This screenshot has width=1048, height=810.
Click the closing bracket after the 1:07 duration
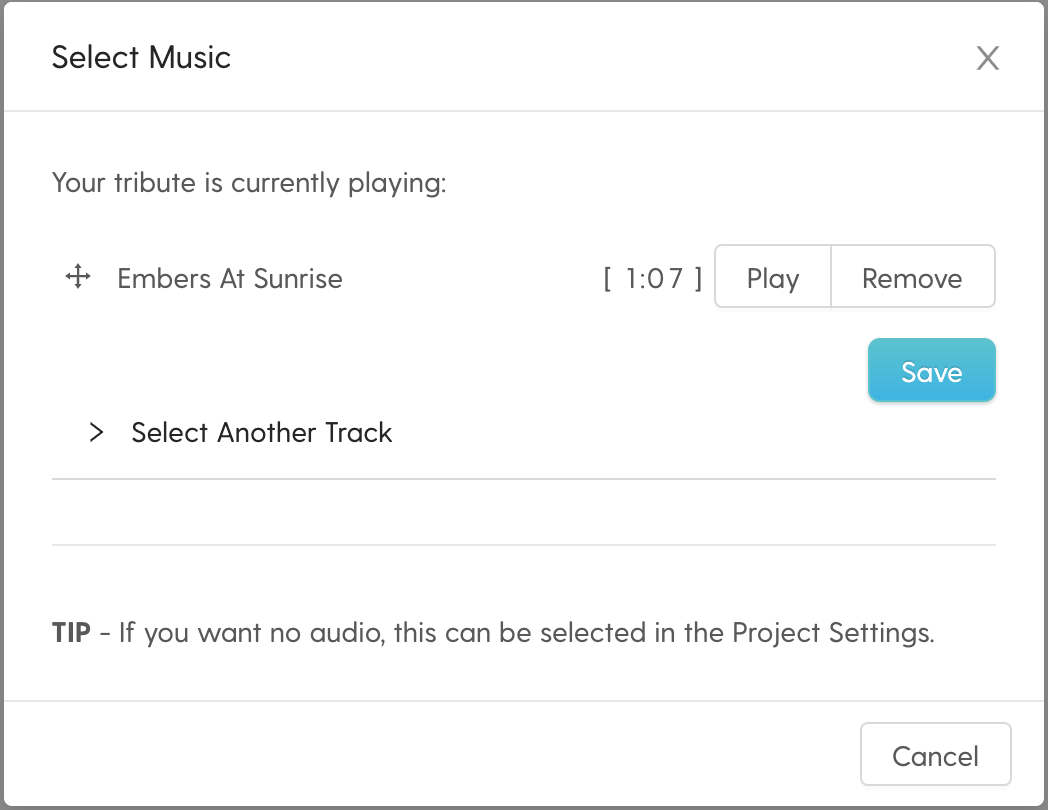698,278
